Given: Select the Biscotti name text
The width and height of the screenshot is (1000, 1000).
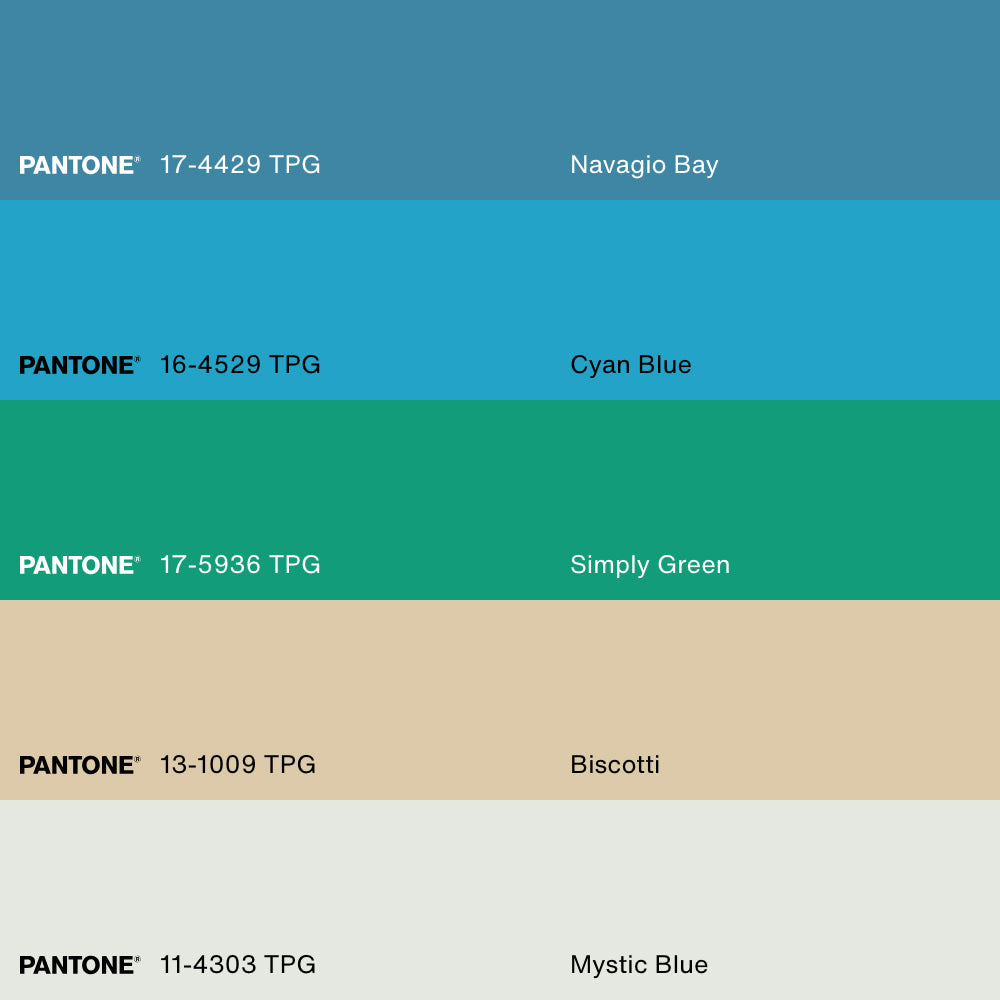Looking at the screenshot, I should click(615, 765).
